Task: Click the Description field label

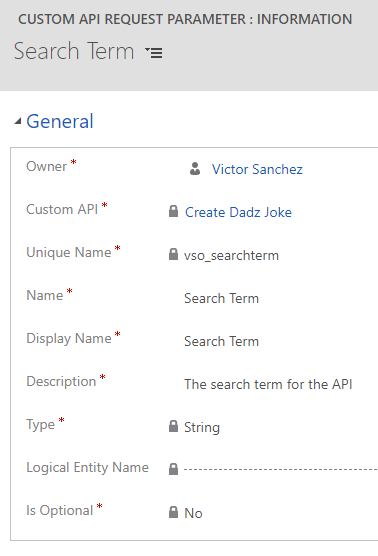Action: tap(61, 381)
